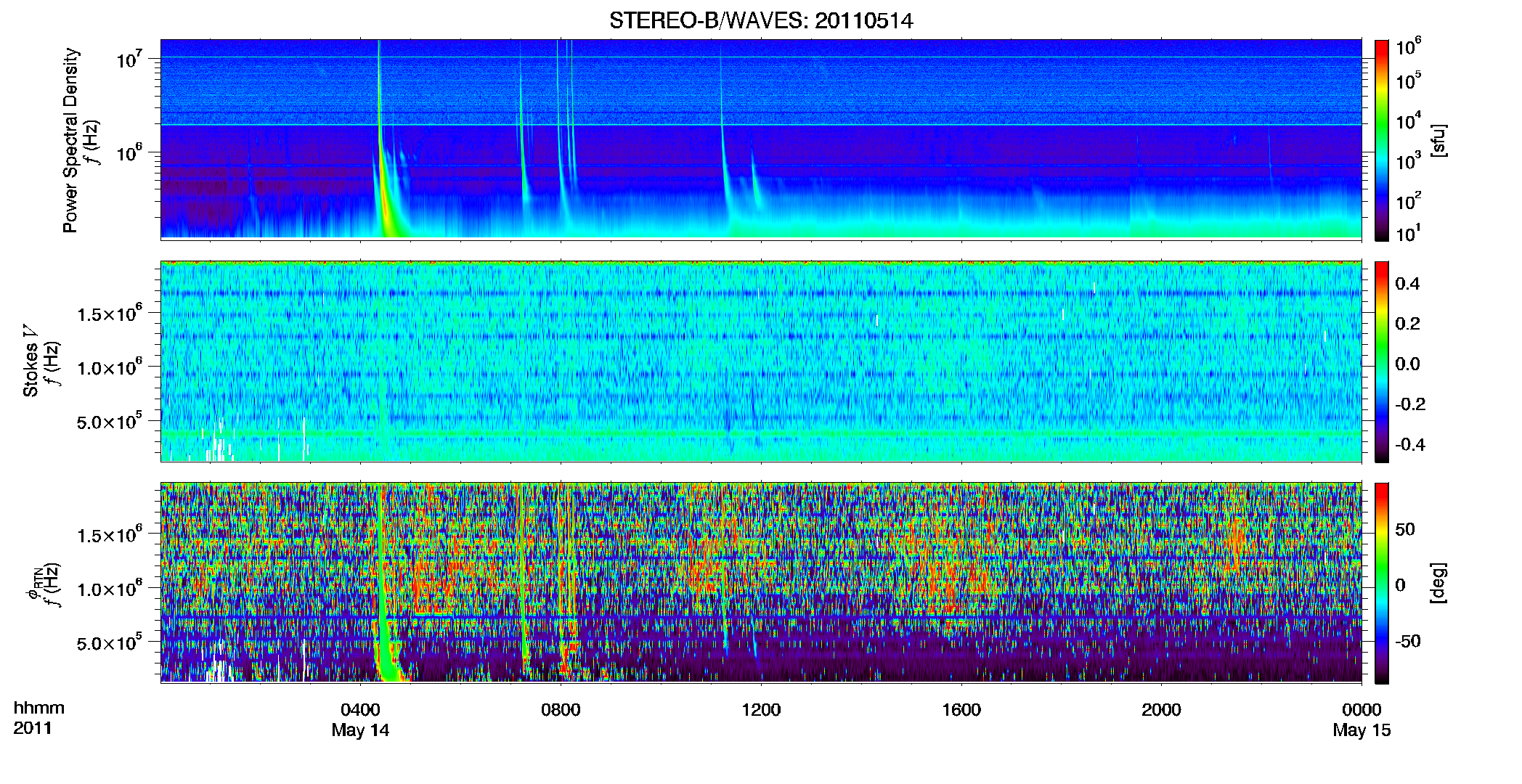Click the 2000 time tick label
Image resolution: width=1522 pixels, height=784 pixels.
[1161, 710]
